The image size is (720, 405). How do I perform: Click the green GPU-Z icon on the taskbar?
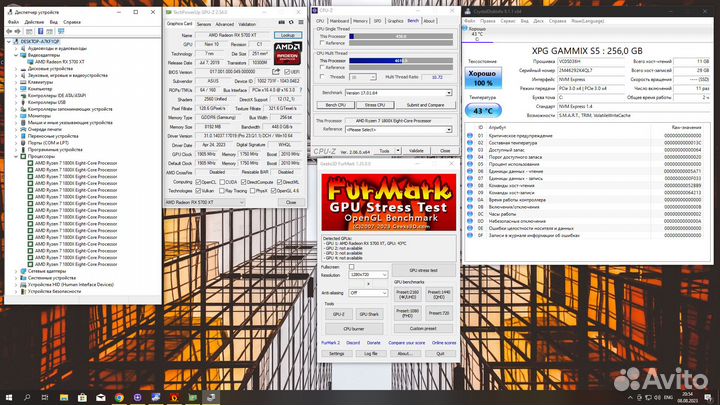click(193, 397)
